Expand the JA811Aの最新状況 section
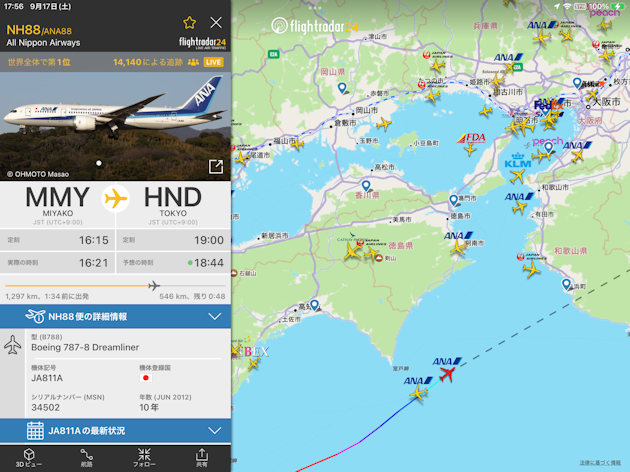Viewport: 630px width, 472px height. (x=115, y=431)
